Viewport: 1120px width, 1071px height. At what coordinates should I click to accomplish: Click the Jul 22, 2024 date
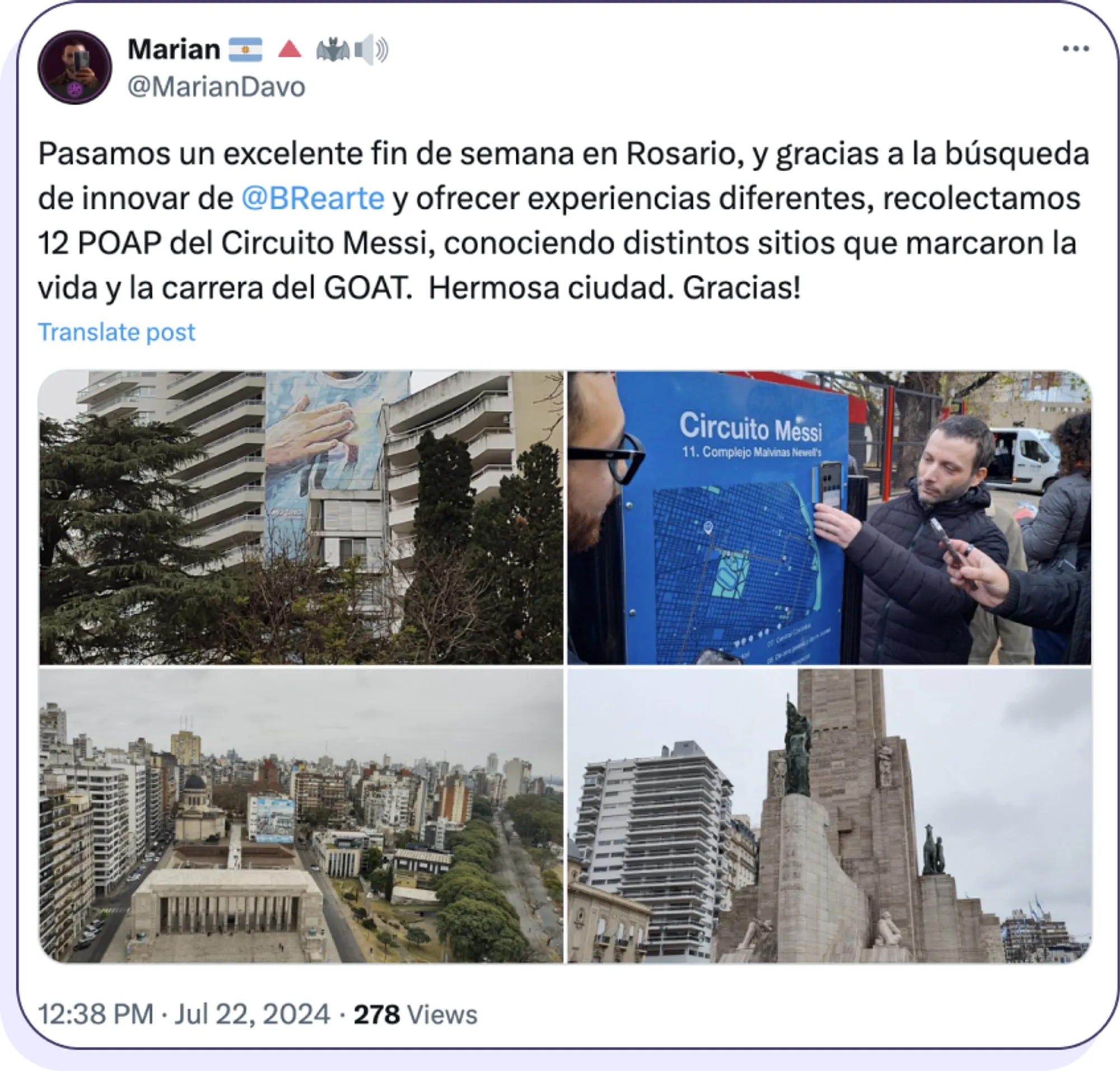point(252,1014)
